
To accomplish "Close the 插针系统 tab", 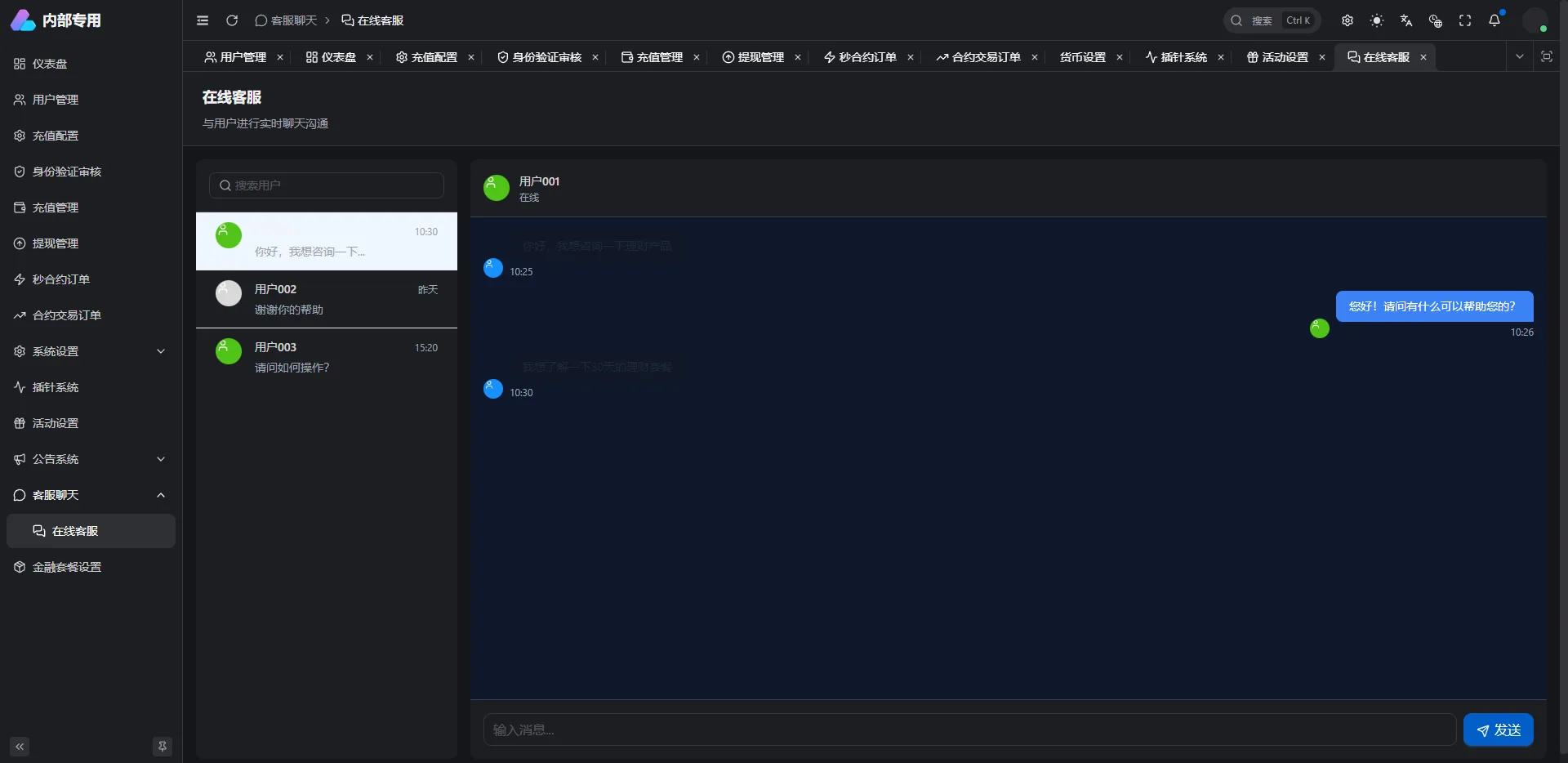I will coord(1221,57).
